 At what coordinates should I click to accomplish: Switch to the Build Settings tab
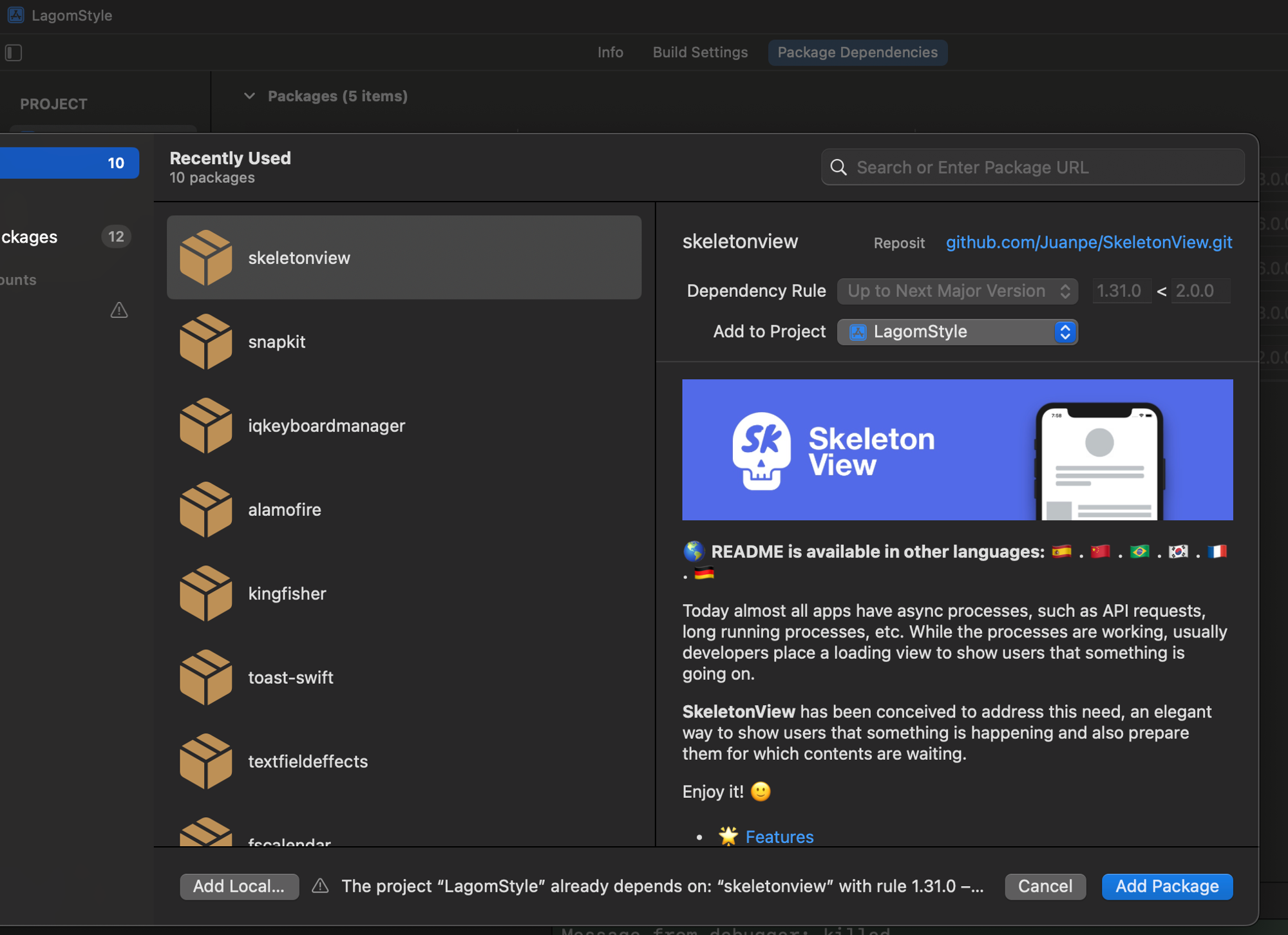click(x=700, y=52)
